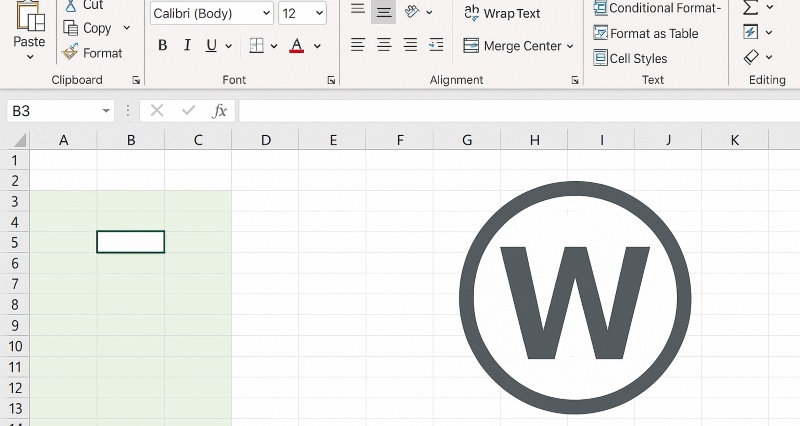Select row 10 header
The image size is (800, 426).
[x=15, y=346]
